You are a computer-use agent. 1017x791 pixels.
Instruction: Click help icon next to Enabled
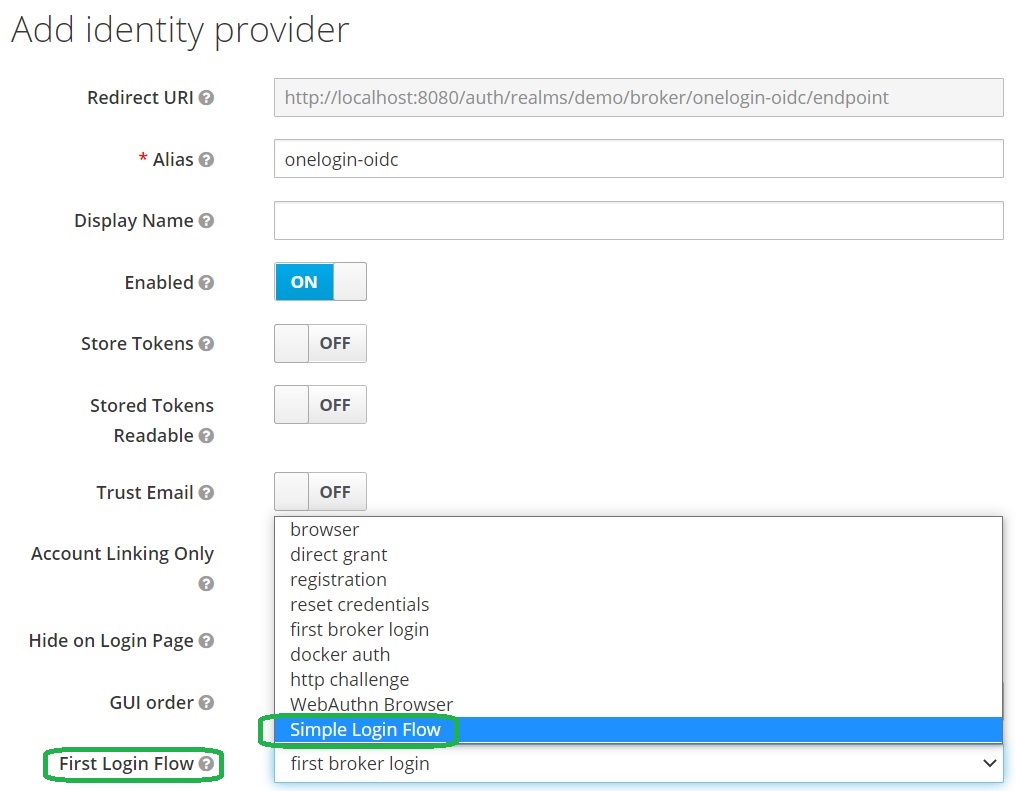point(206,283)
